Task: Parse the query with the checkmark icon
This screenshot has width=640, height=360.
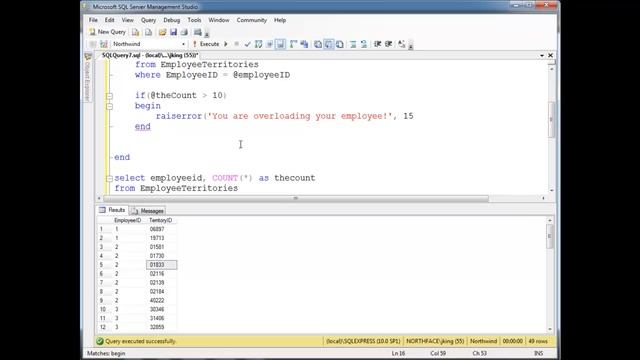Action: click(247, 44)
